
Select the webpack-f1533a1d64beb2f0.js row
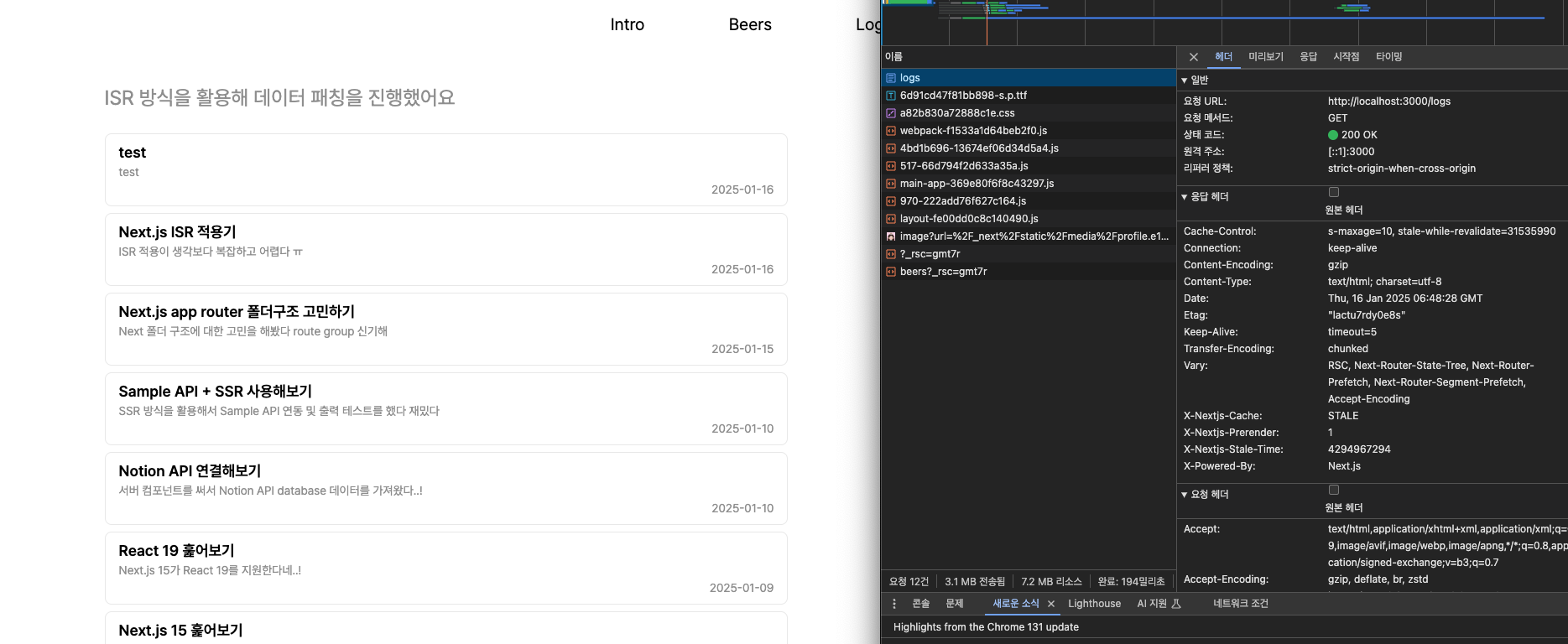coord(1029,131)
